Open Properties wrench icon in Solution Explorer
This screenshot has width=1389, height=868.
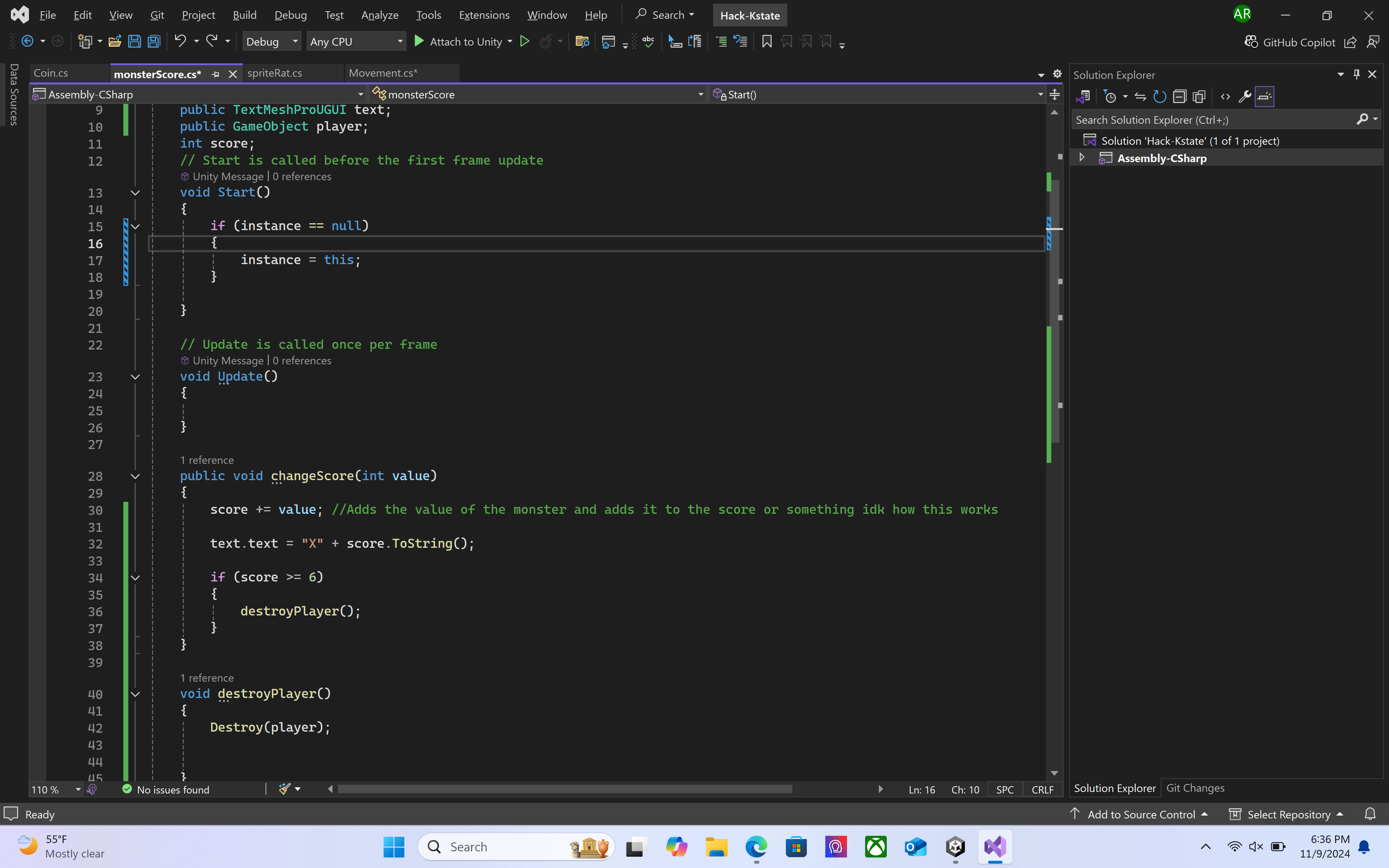pos(1244,97)
